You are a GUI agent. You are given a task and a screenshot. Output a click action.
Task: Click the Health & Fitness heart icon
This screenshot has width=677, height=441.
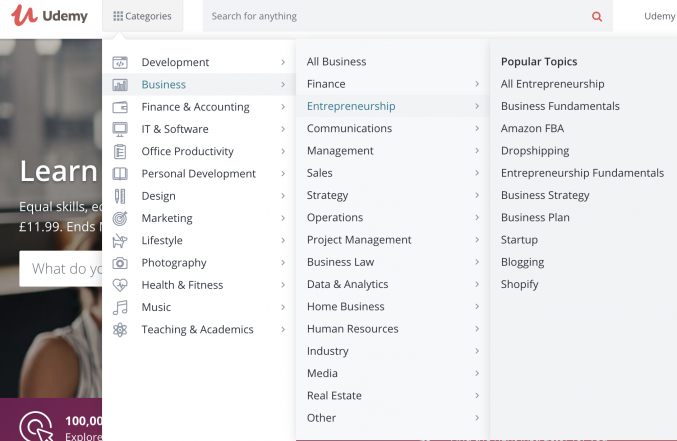(120, 285)
